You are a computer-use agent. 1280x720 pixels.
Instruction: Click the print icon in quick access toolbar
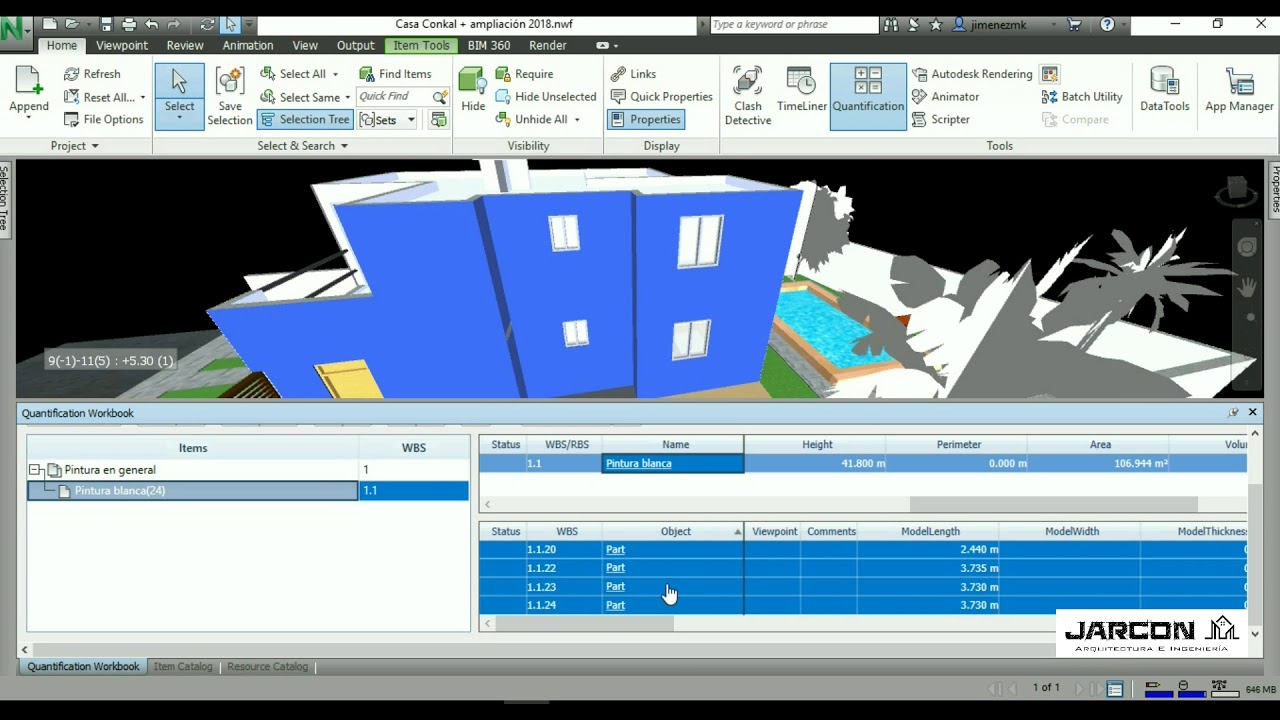coord(129,24)
